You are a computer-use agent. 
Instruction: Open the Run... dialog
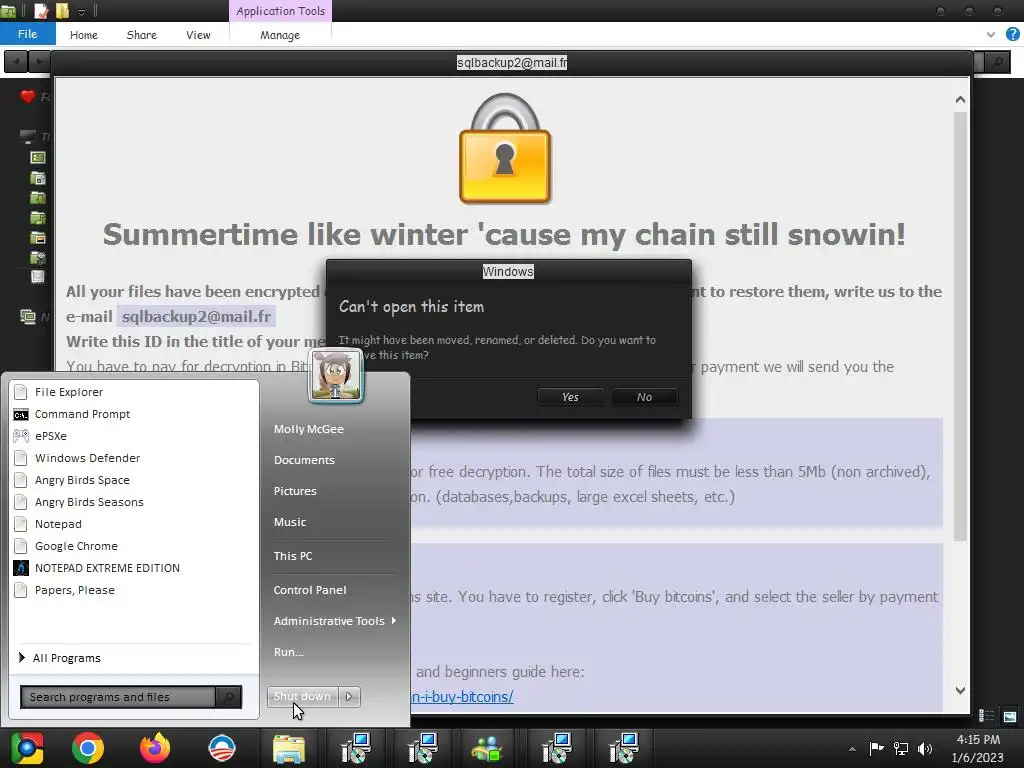pos(289,652)
